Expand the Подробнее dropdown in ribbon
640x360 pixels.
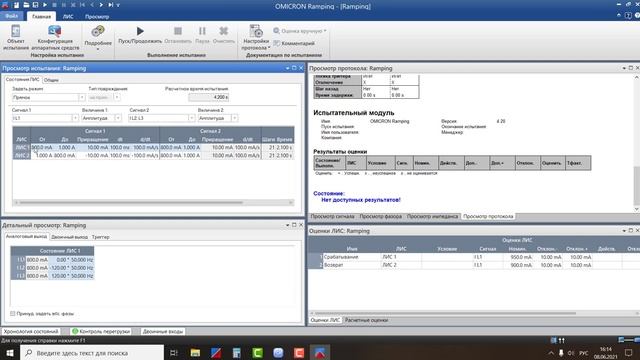(98, 49)
